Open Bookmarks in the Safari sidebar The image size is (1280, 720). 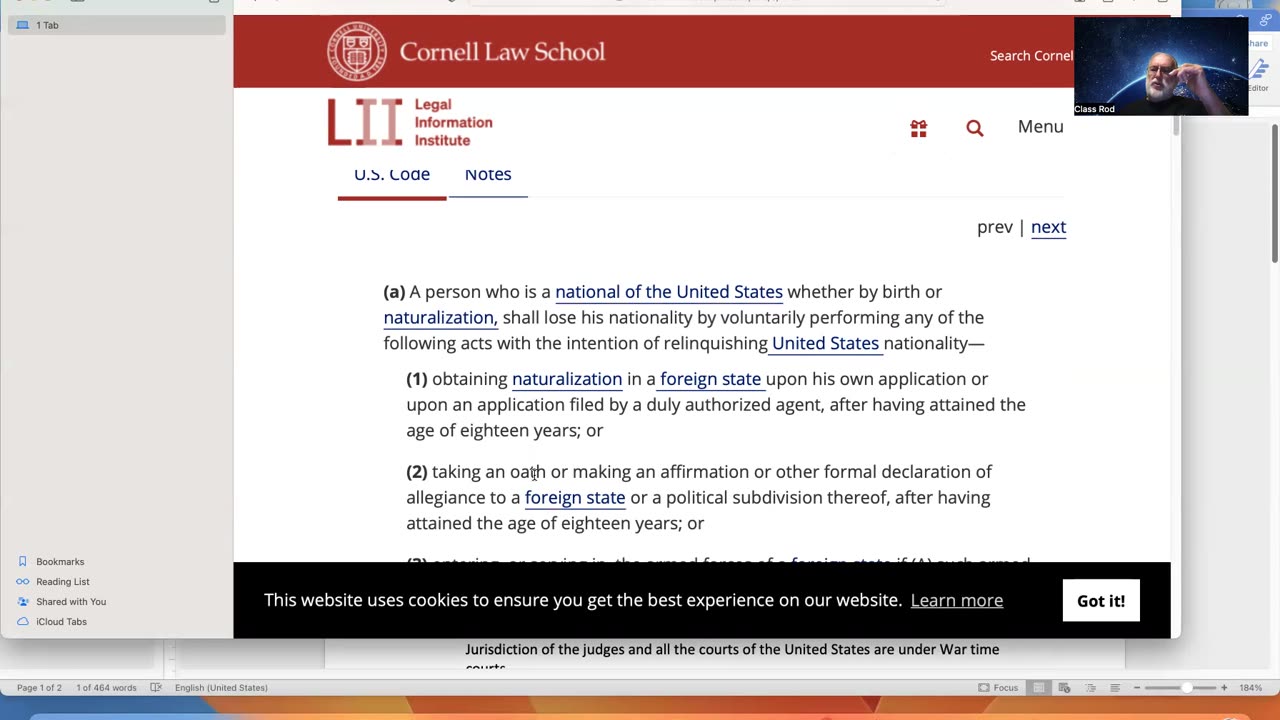(60, 562)
